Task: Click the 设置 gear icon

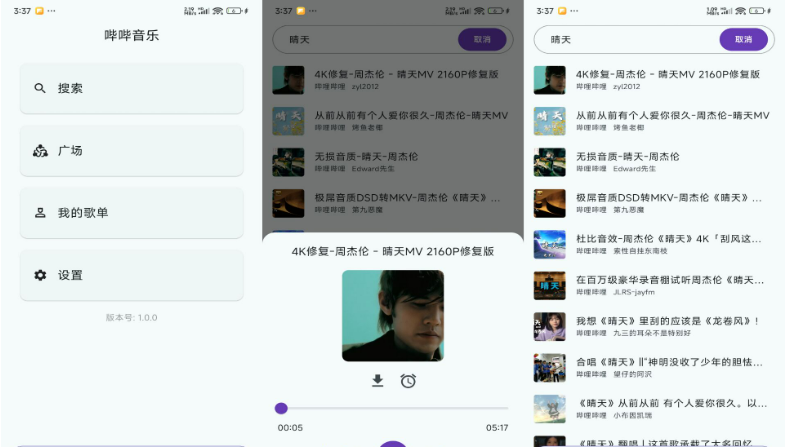Action: (x=40, y=275)
